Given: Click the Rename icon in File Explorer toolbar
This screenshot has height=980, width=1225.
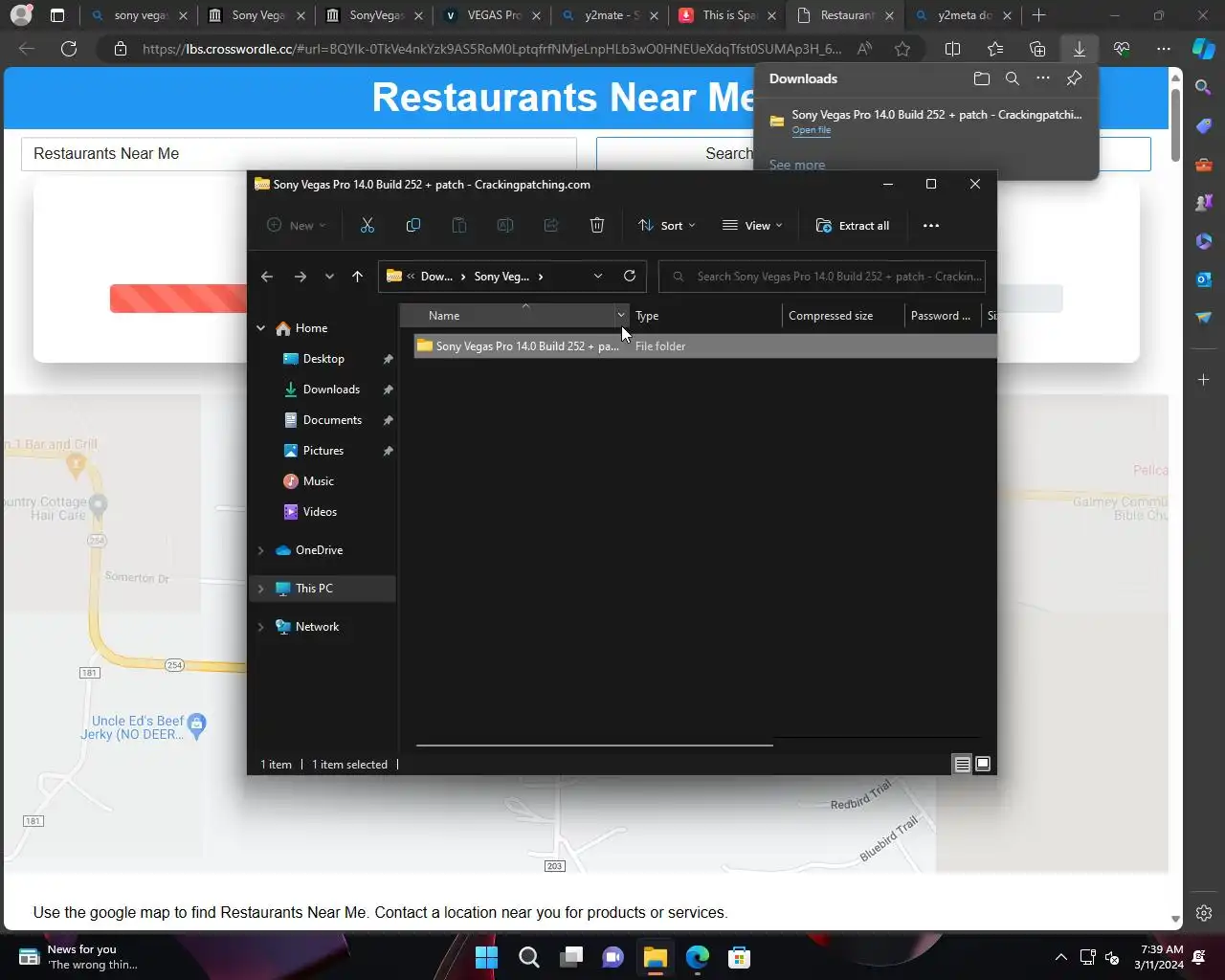Looking at the screenshot, I should click(505, 226).
